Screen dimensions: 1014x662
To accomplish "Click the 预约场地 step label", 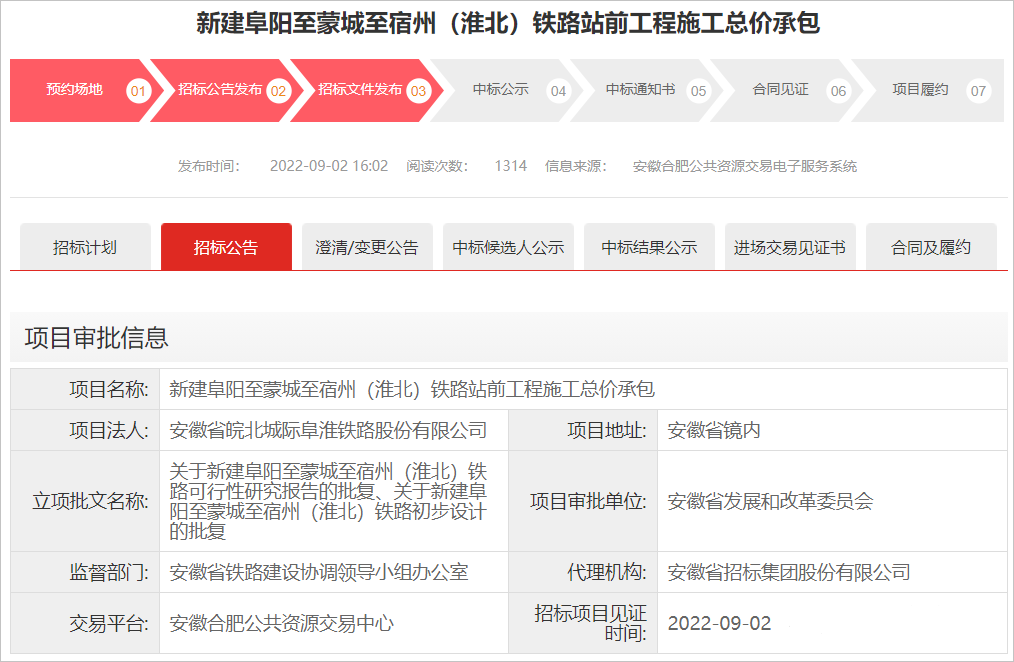I will [x=74, y=90].
